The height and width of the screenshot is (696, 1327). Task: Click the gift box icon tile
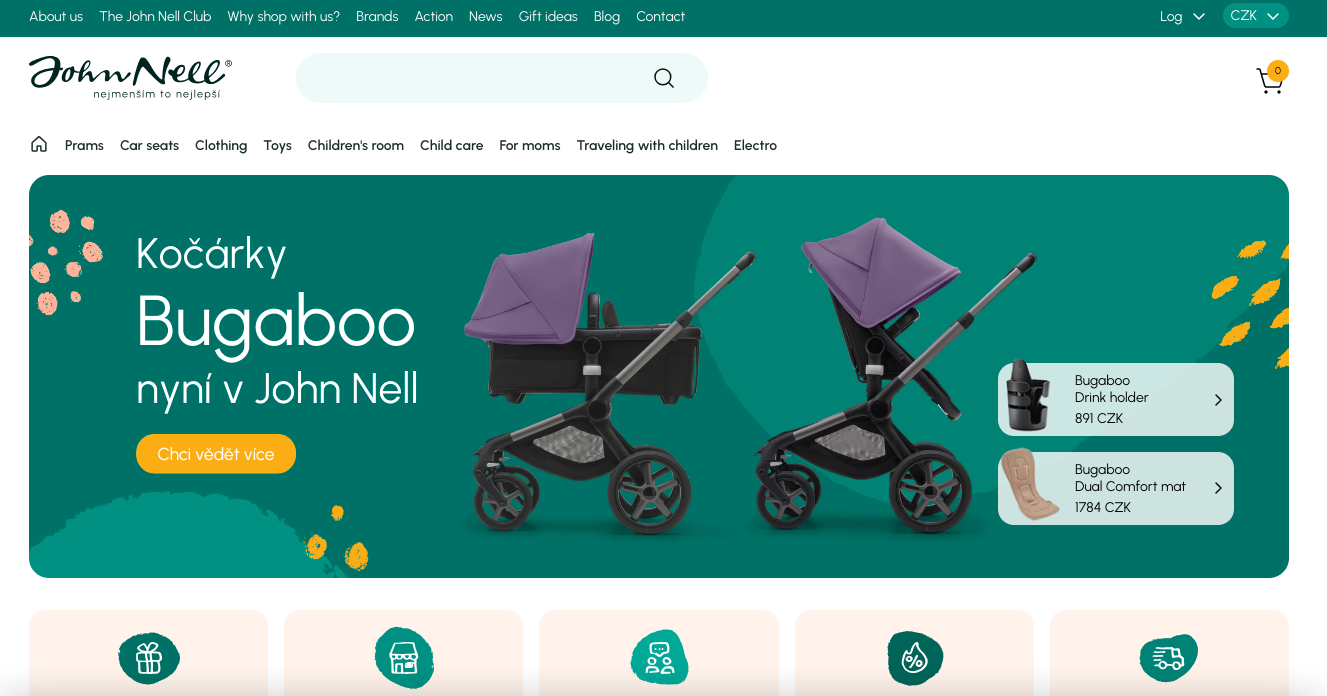coord(149,658)
